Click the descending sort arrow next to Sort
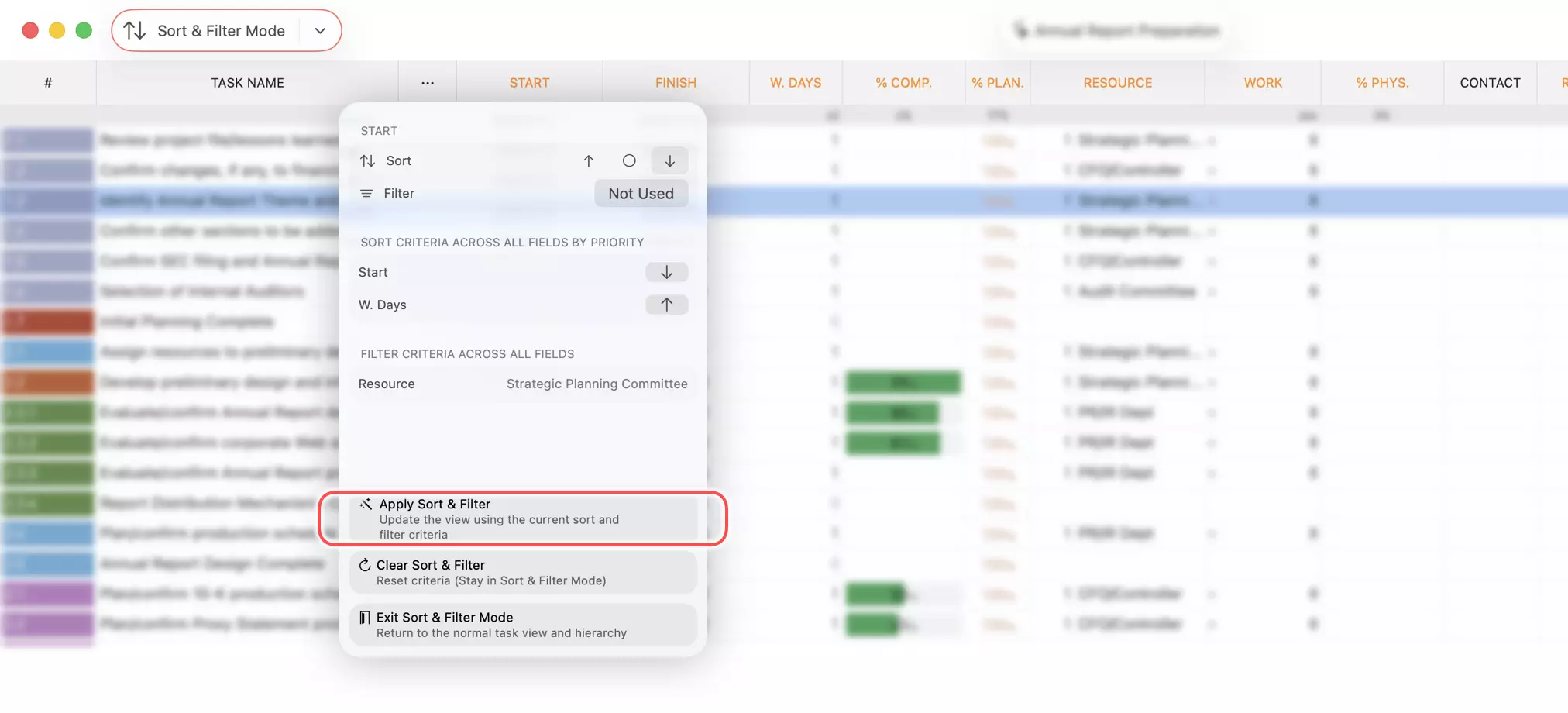 pyautogui.click(x=669, y=160)
